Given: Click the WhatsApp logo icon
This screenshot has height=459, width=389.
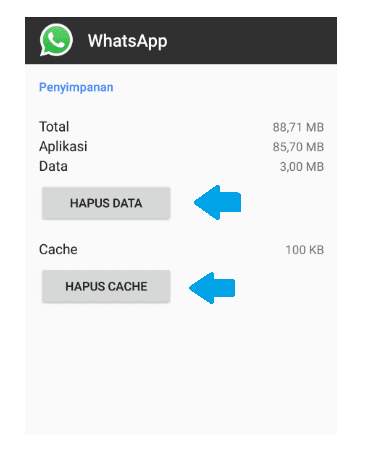Looking at the screenshot, I should (x=56, y=40).
